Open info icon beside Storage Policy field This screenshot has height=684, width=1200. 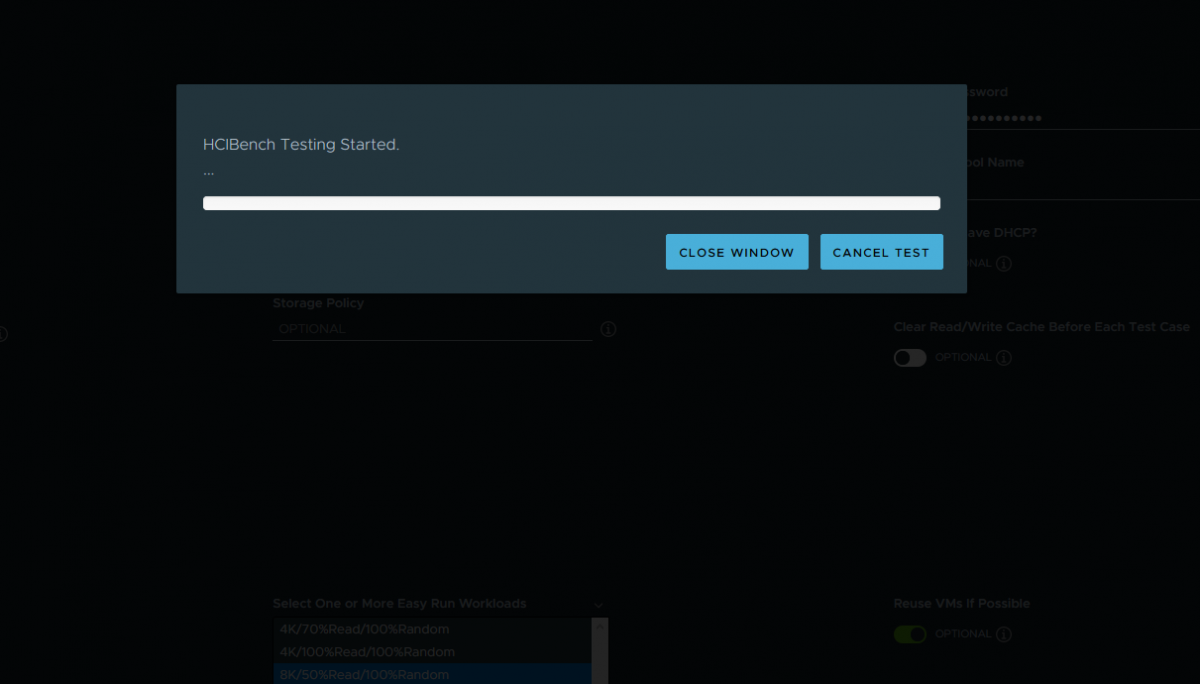coord(608,329)
